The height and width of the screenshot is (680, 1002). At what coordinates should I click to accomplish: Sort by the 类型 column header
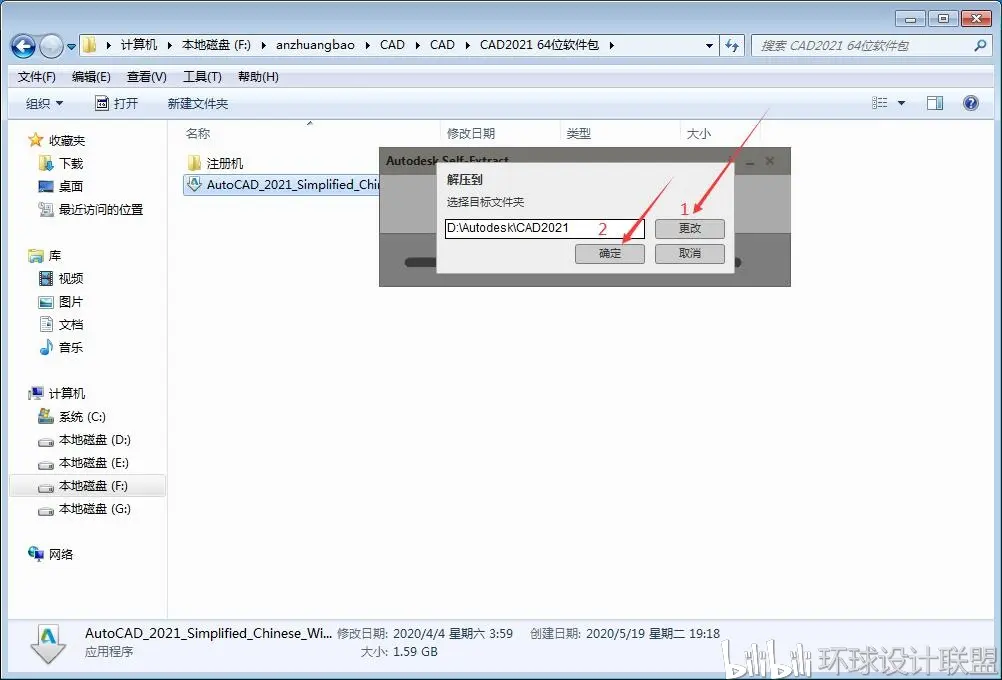[x=578, y=134]
